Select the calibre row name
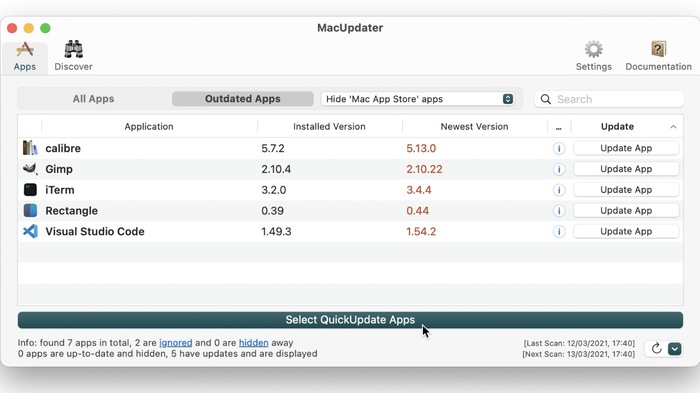 [63, 148]
